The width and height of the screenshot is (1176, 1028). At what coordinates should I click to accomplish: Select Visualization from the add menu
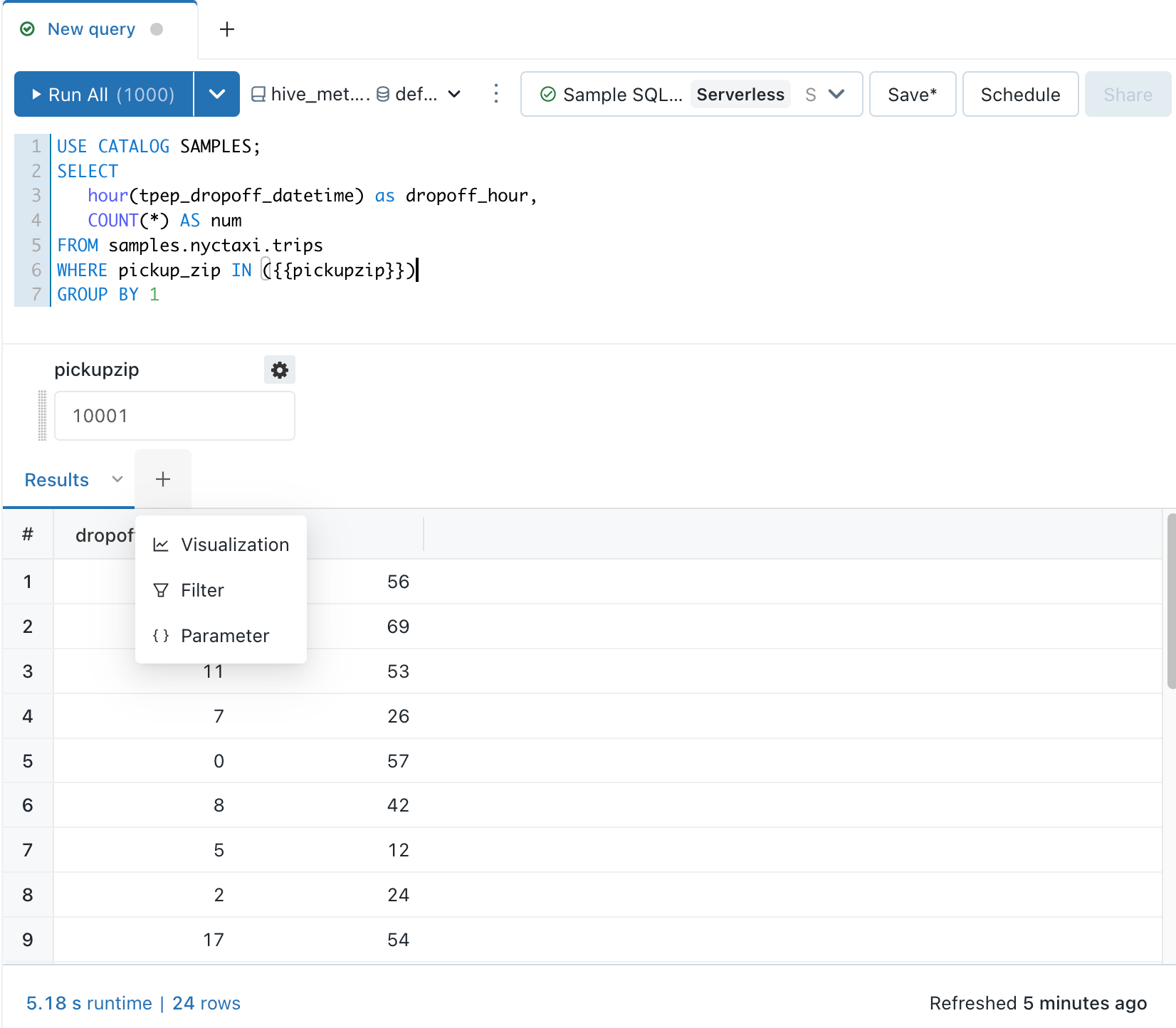point(221,545)
